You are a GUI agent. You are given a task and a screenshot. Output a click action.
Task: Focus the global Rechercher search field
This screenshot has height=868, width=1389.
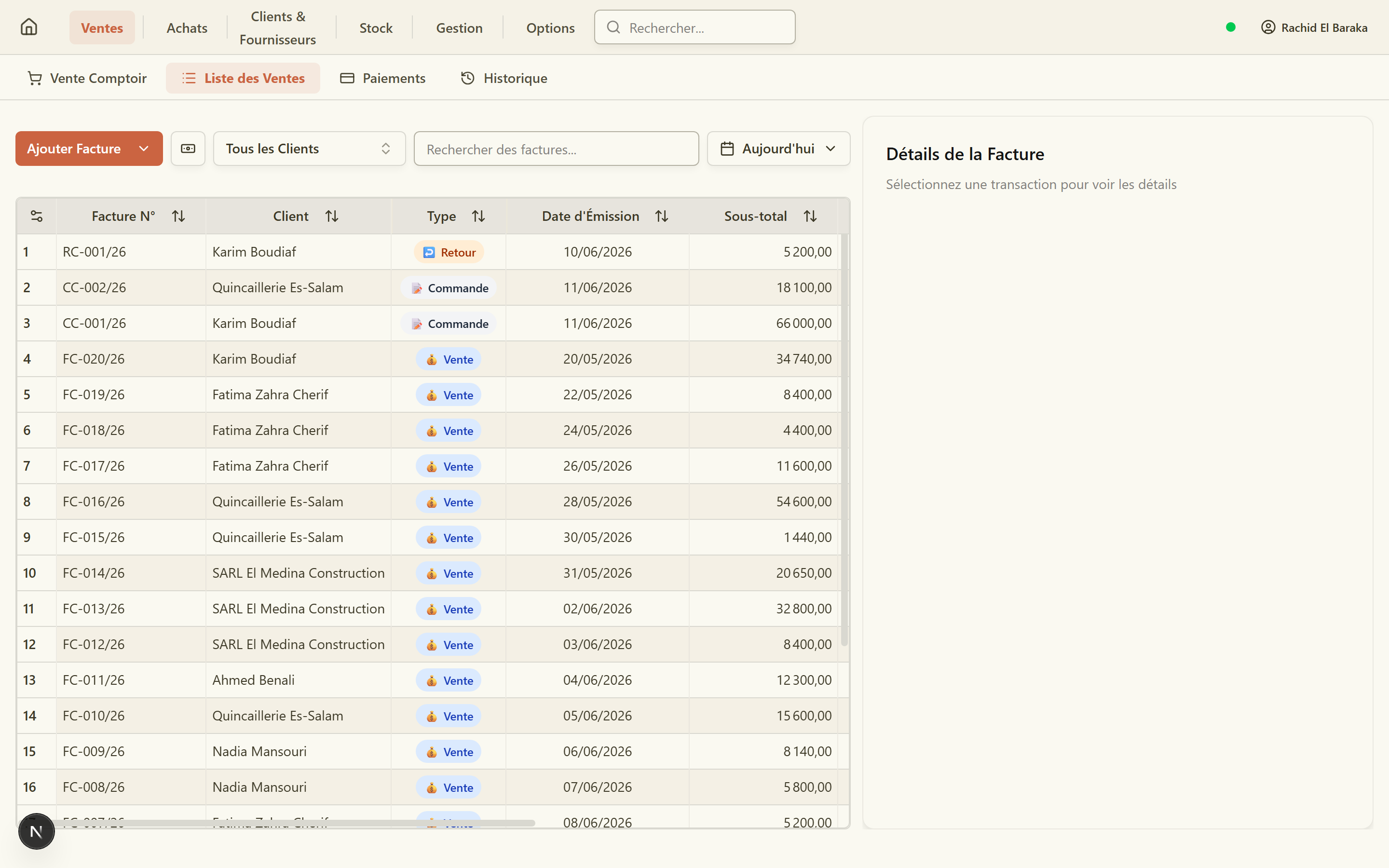pos(694,27)
